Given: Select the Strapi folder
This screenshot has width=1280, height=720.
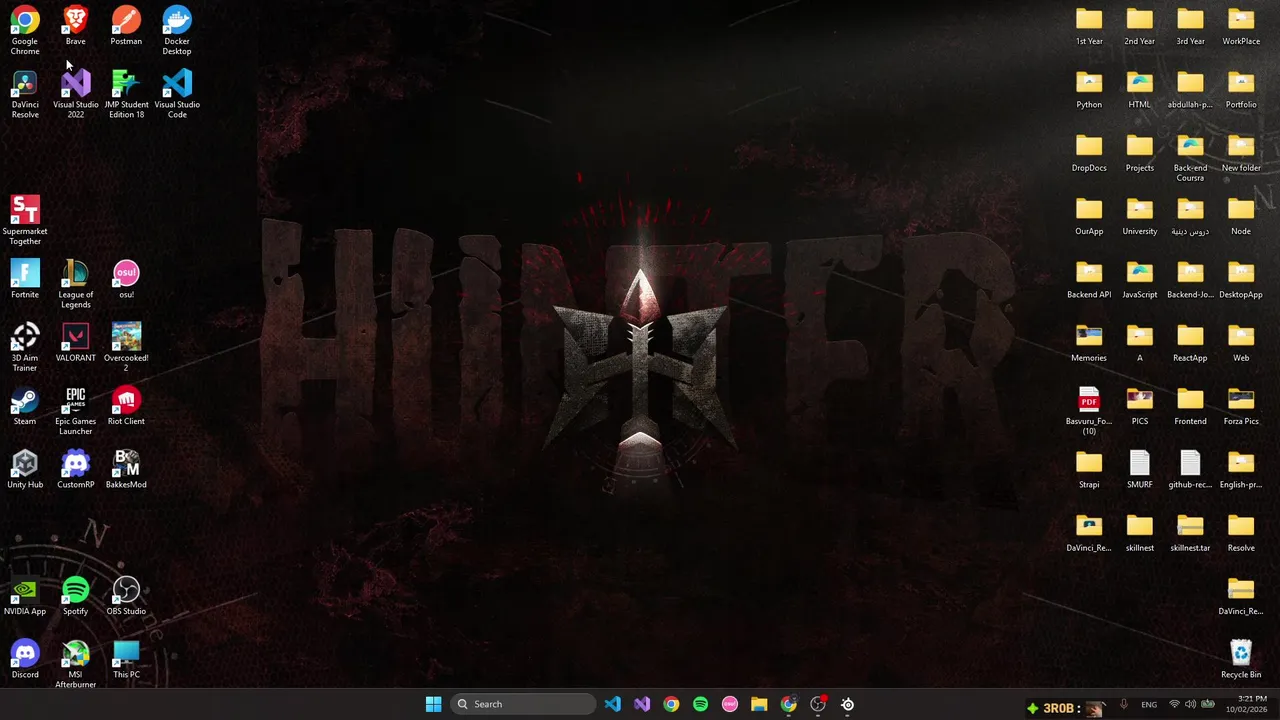Looking at the screenshot, I should (x=1089, y=469).
